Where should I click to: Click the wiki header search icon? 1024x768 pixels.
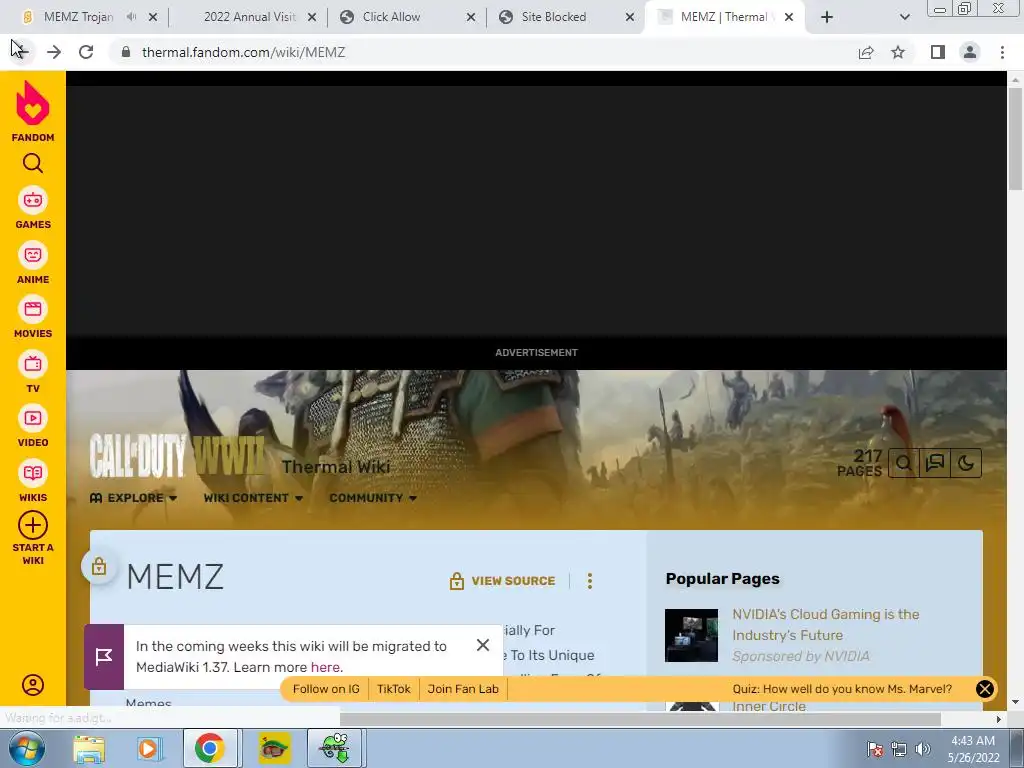pyautogui.click(x=904, y=463)
